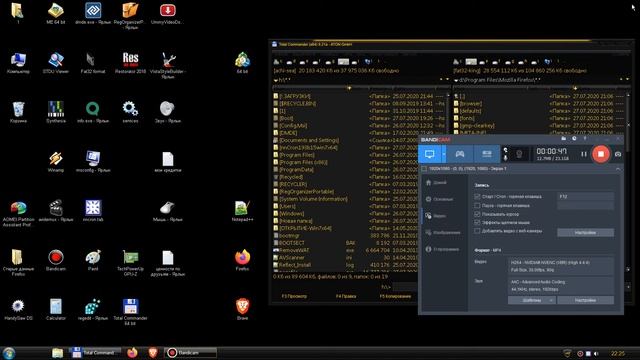Select Bandicam HDMI device recording mode
The width and height of the screenshot is (640, 360).
487,154
